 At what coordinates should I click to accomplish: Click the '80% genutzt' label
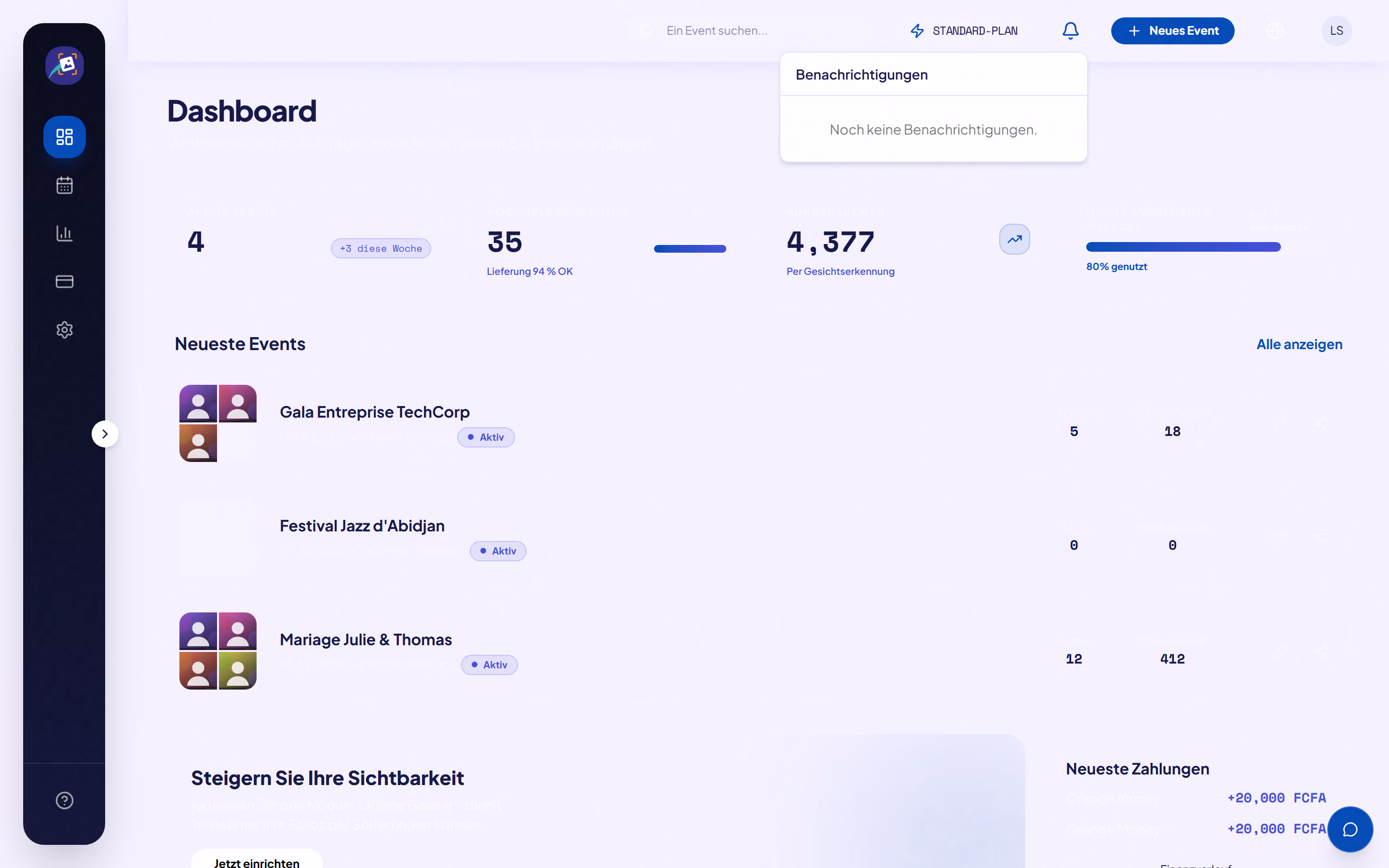[x=1117, y=266]
